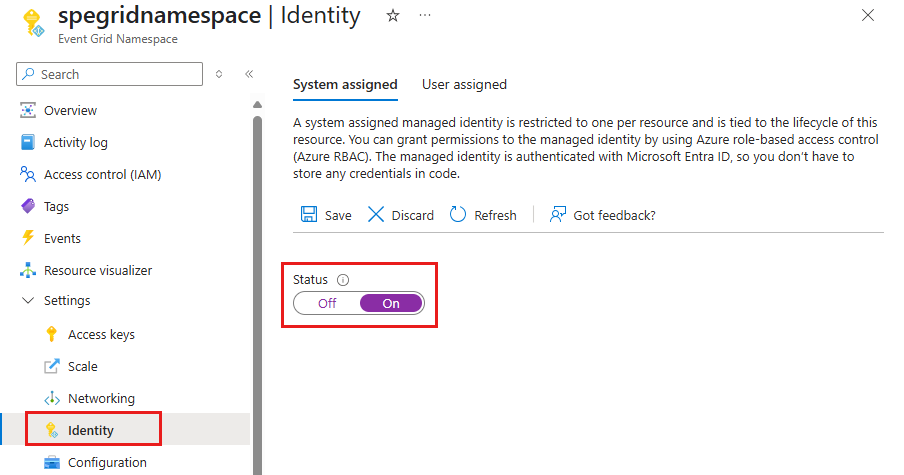Click the Refresh circular arrow icon

[x=458, y=215]
